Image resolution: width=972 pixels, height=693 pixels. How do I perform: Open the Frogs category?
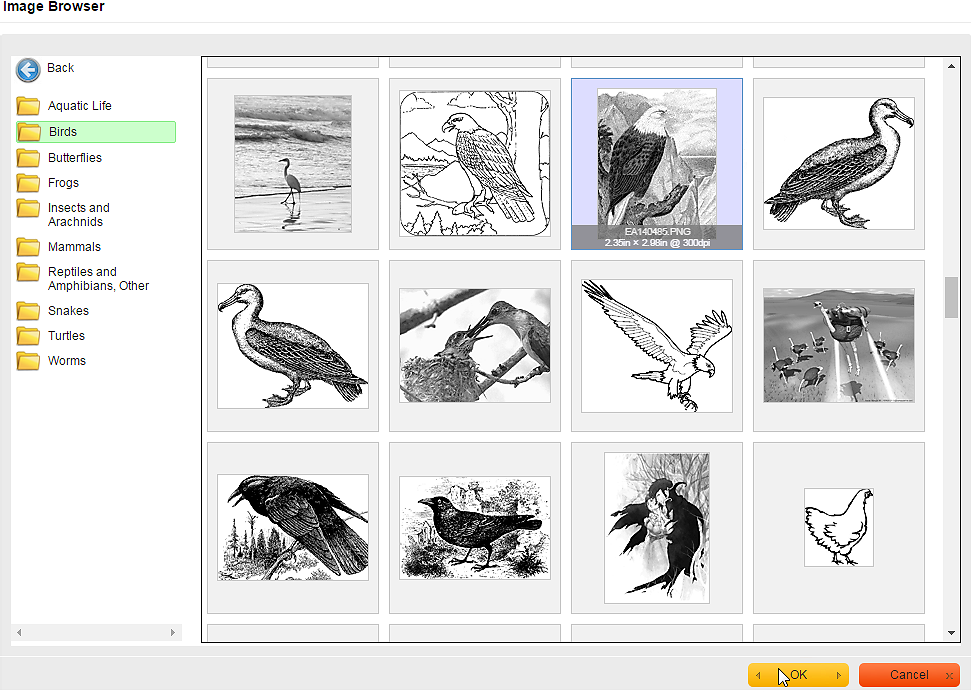click(63, 183)
